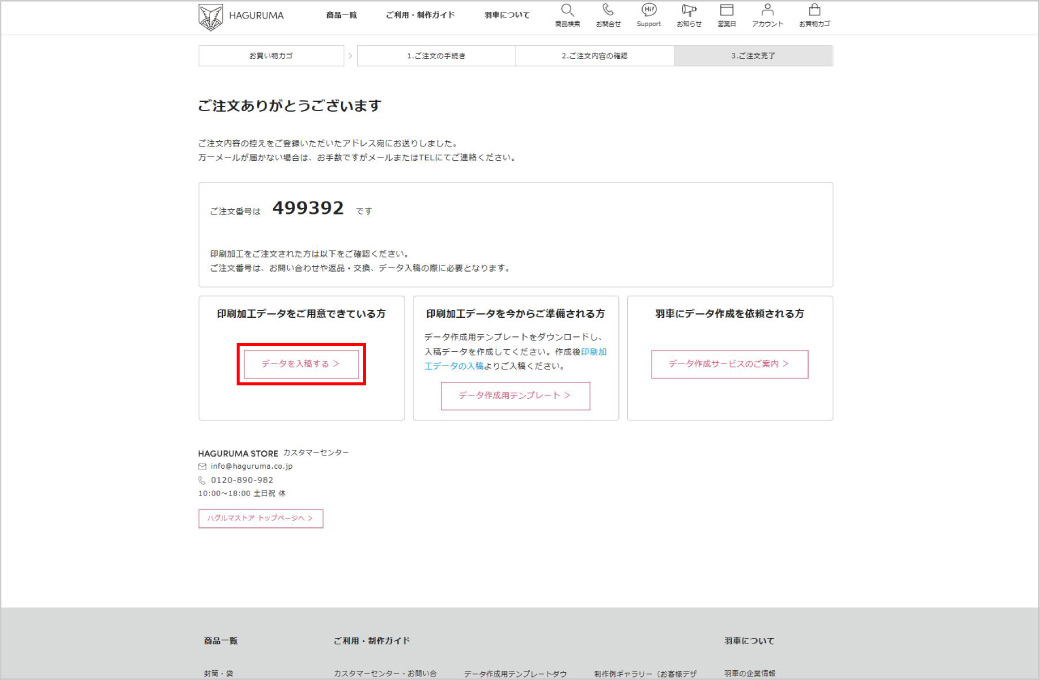Open the 商品検索 search magnifier icon

(x=567, y=11)
